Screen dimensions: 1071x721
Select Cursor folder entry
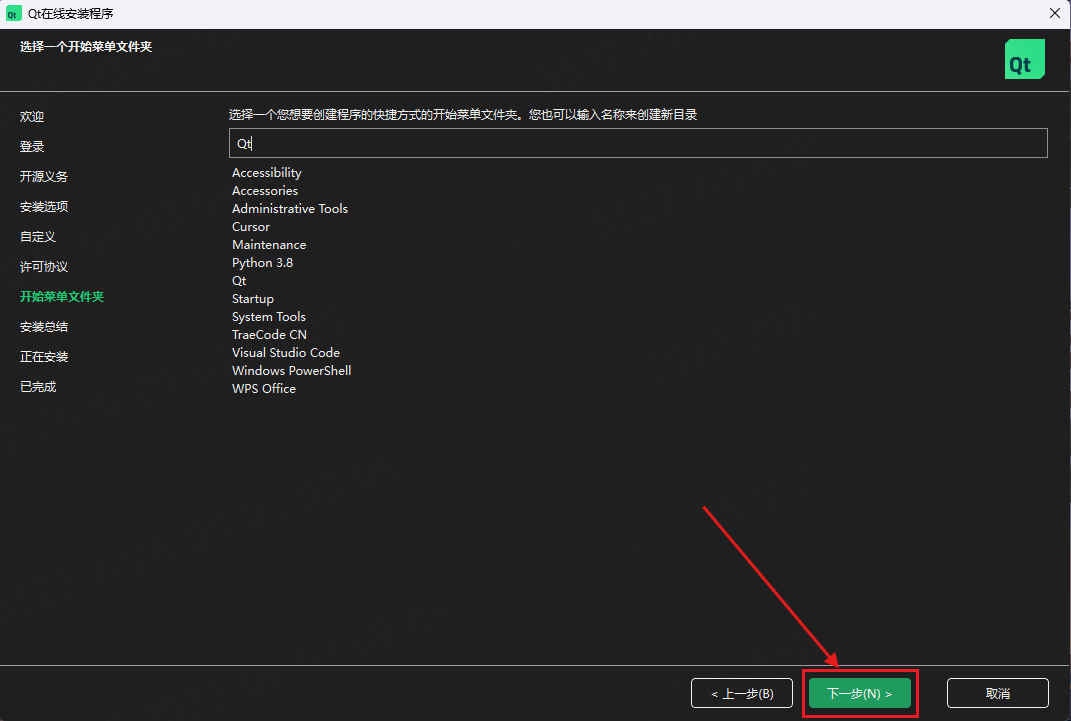[x=251, y=227]
